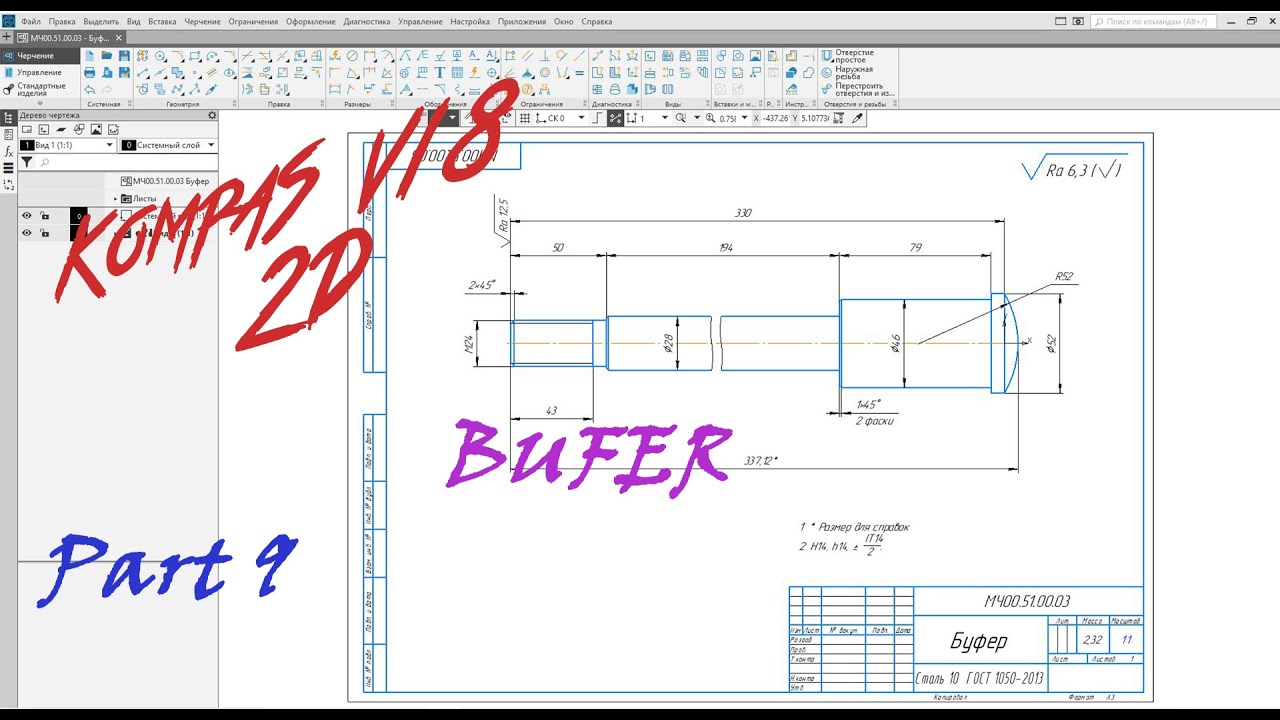
Task: Click the Отверстие простое hole tool
Action: (x=848, y=56)
